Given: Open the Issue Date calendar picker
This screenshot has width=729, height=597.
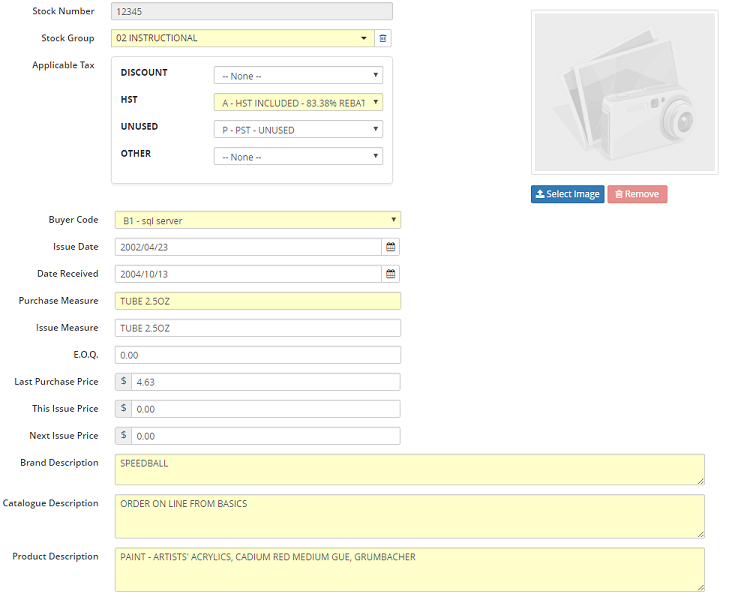Looking at the screenshot, I should 391,247.
